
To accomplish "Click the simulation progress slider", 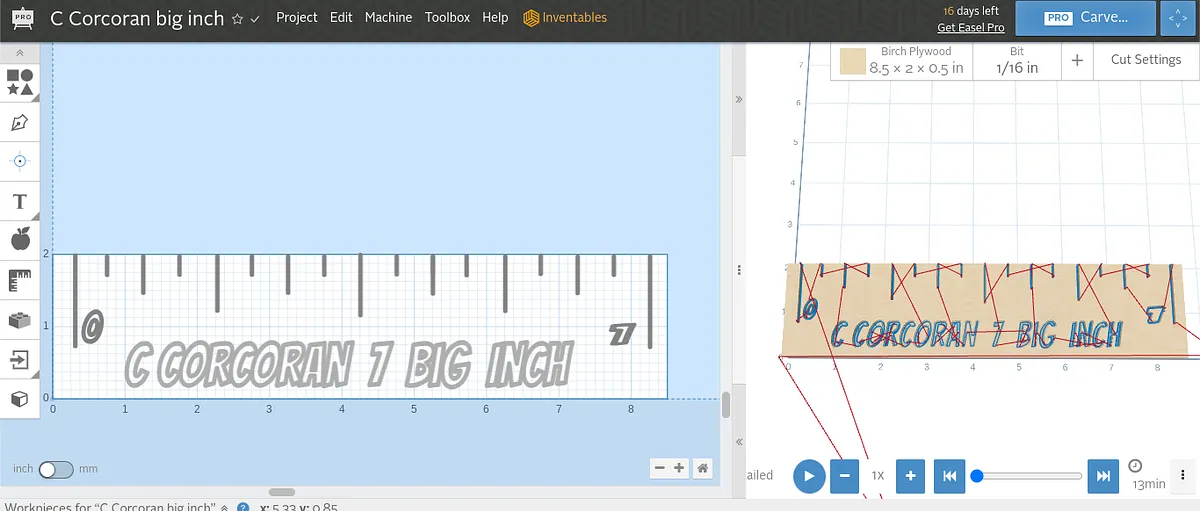I will pyautogui.click(x=1029, y=476).
